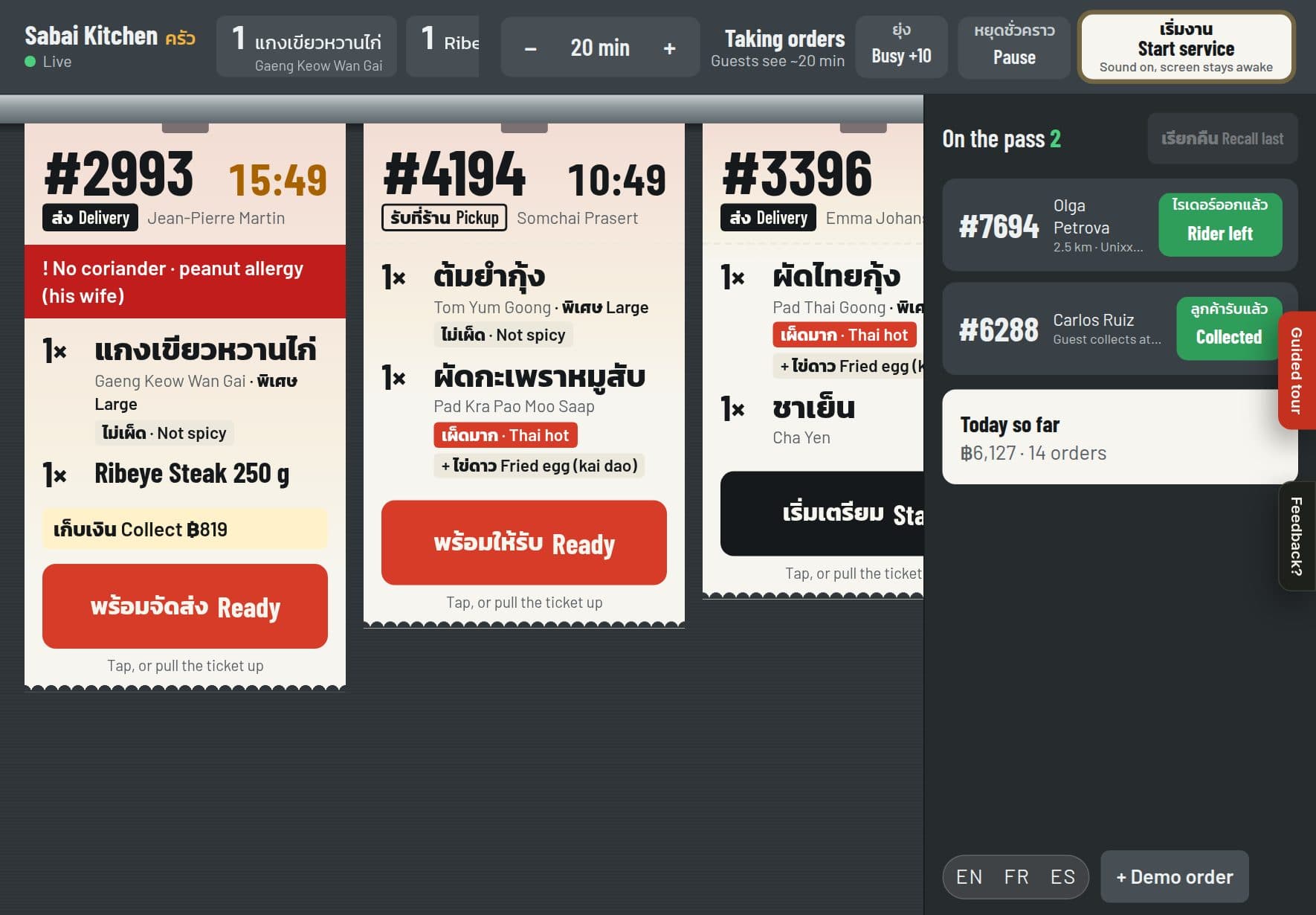The height and width of the screenshot is (915, 1316).
Task: Open the Feedback side tab
Action: [x=1297, y=536]
